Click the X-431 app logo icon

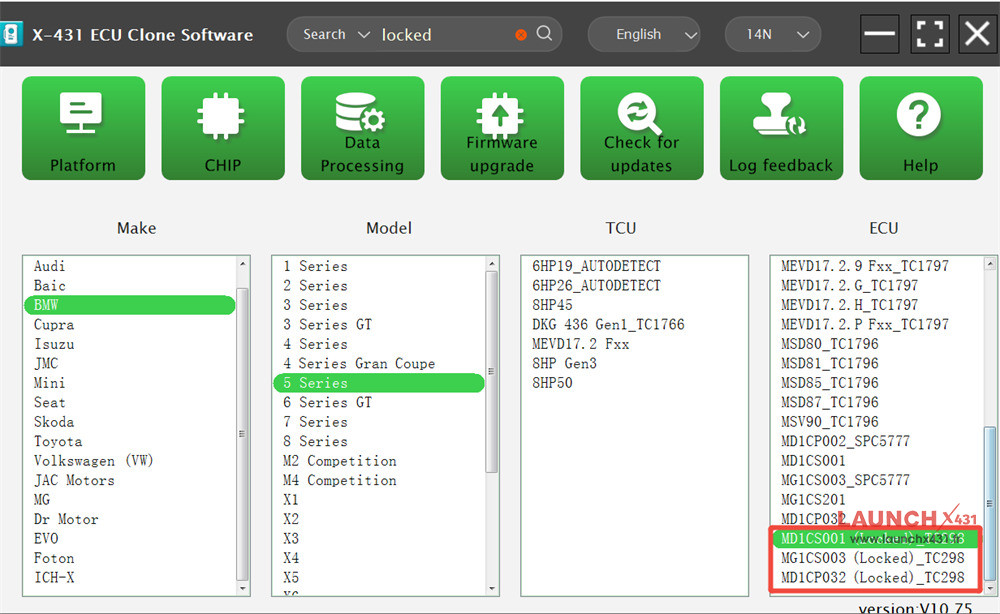pyautogui.click(x=11, y=34)
